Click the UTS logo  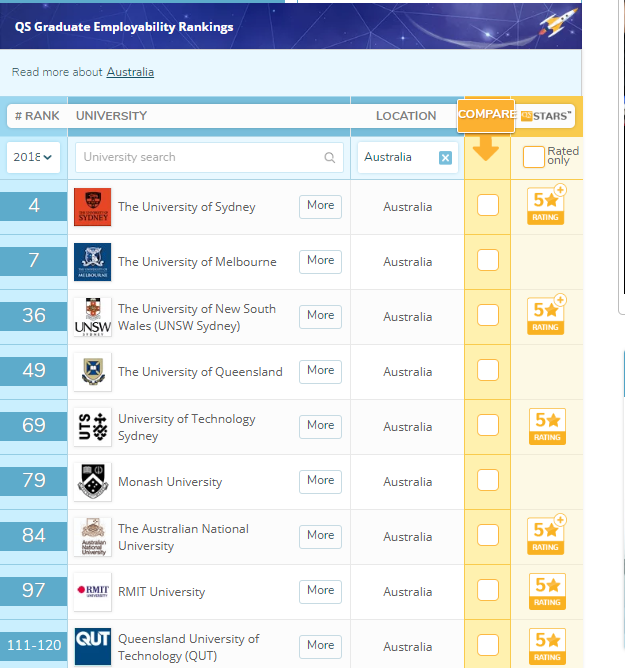92,426
